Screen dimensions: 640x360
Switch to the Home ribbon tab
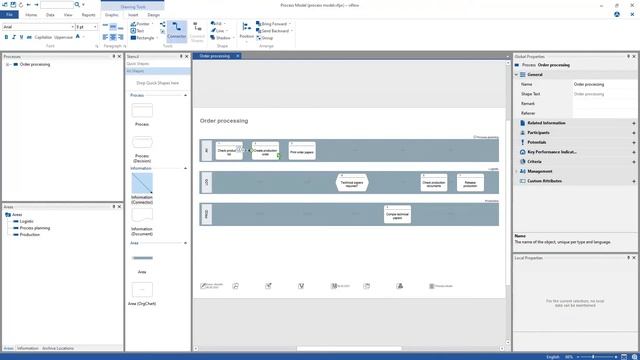tap(31, 15)
